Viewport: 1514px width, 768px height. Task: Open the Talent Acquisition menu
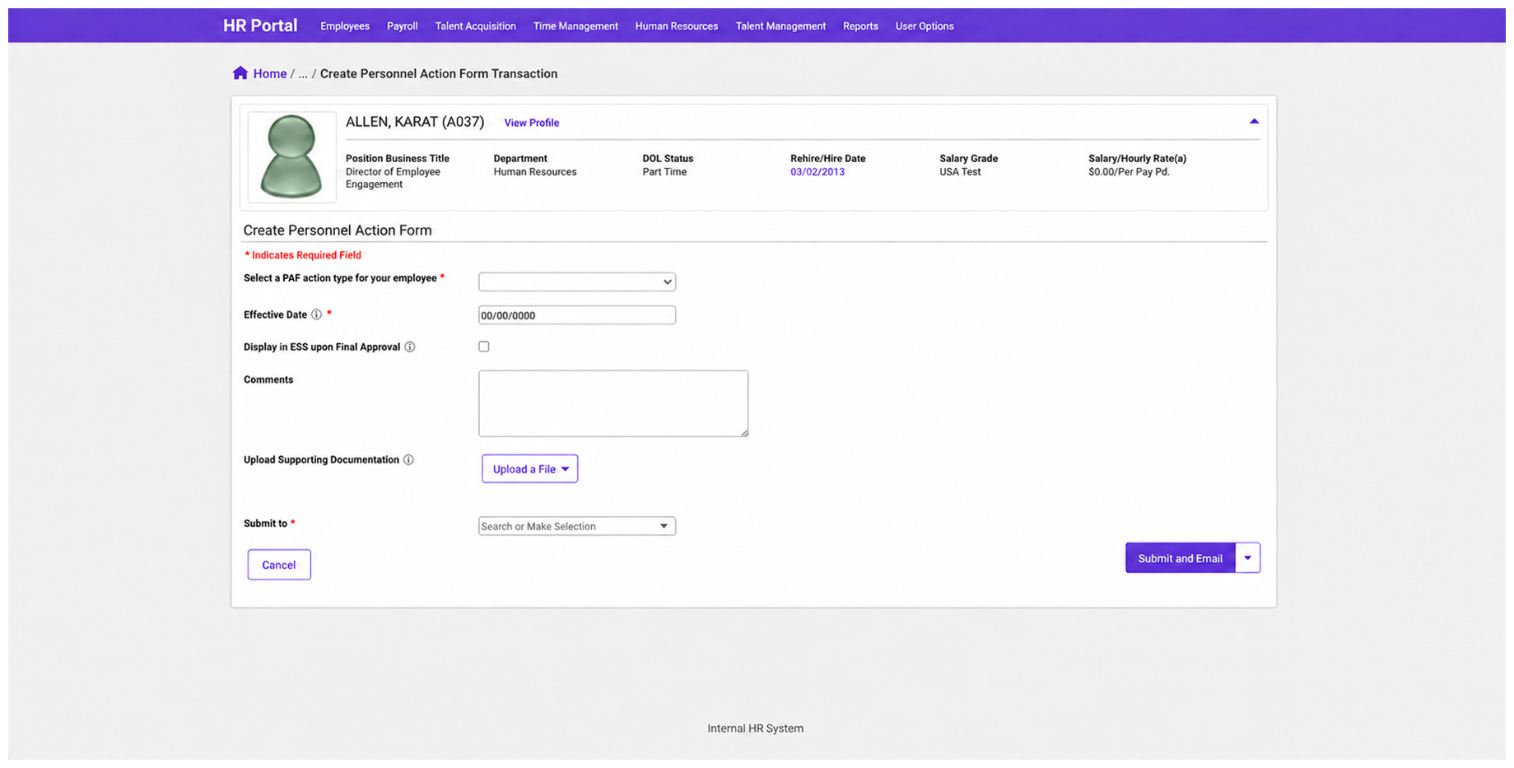(476, 26)
